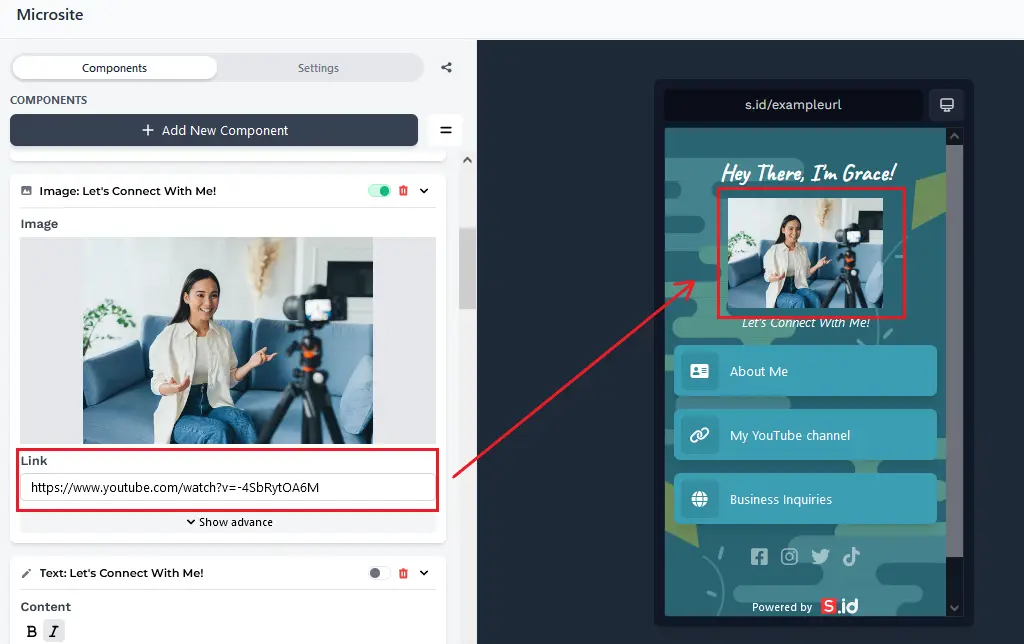This screenshot has width=1024, height=644.
Task: Select the Components tab
Action: 114,68
